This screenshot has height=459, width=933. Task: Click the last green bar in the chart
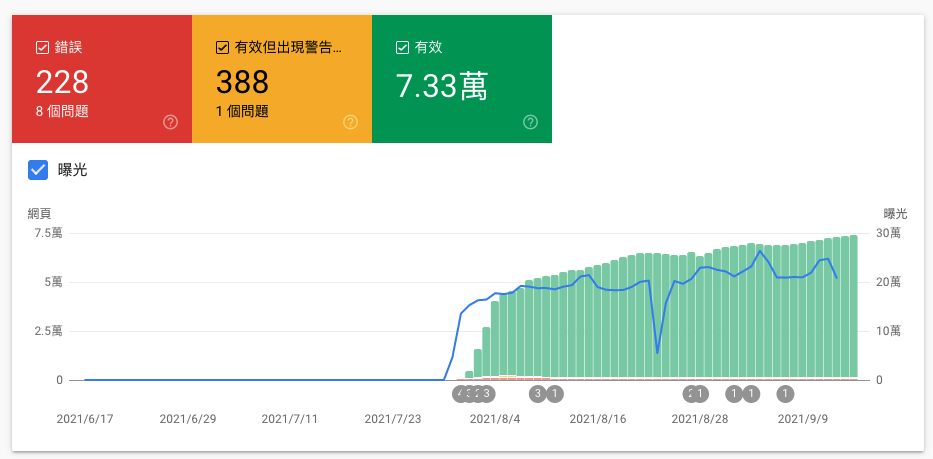(x=853, y=307)
